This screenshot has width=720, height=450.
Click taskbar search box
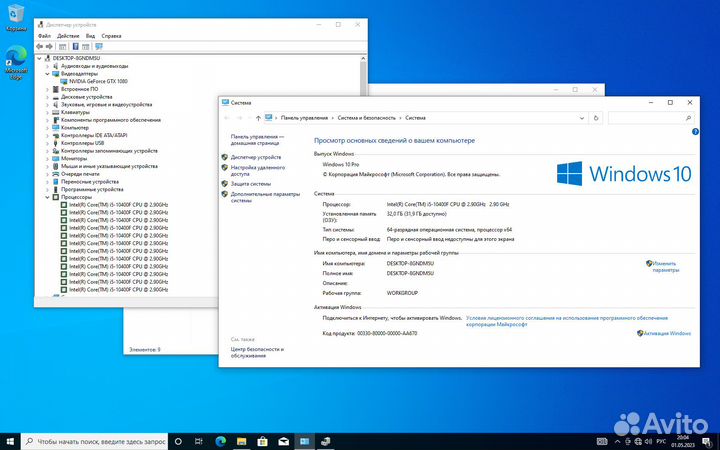point(95,442)
